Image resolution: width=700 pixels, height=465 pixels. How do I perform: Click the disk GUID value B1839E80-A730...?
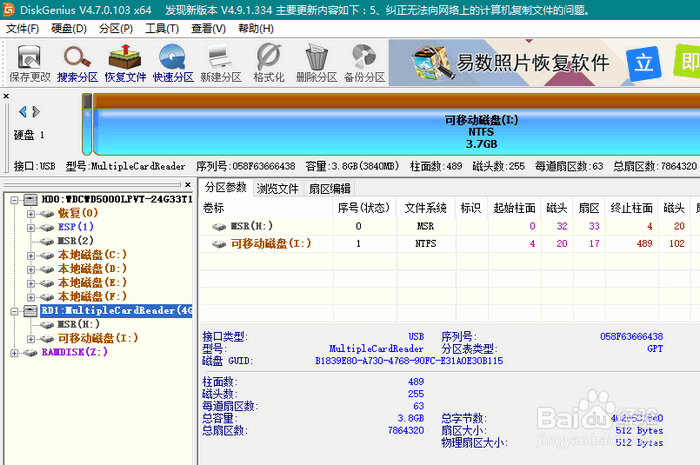[x=409, y=361]
